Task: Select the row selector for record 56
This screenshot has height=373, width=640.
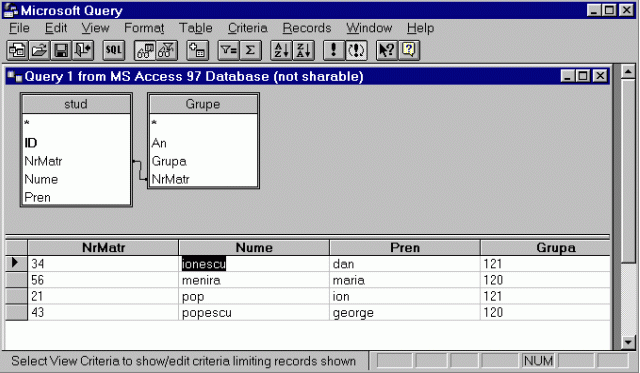Action: click(x=16, y=280)
